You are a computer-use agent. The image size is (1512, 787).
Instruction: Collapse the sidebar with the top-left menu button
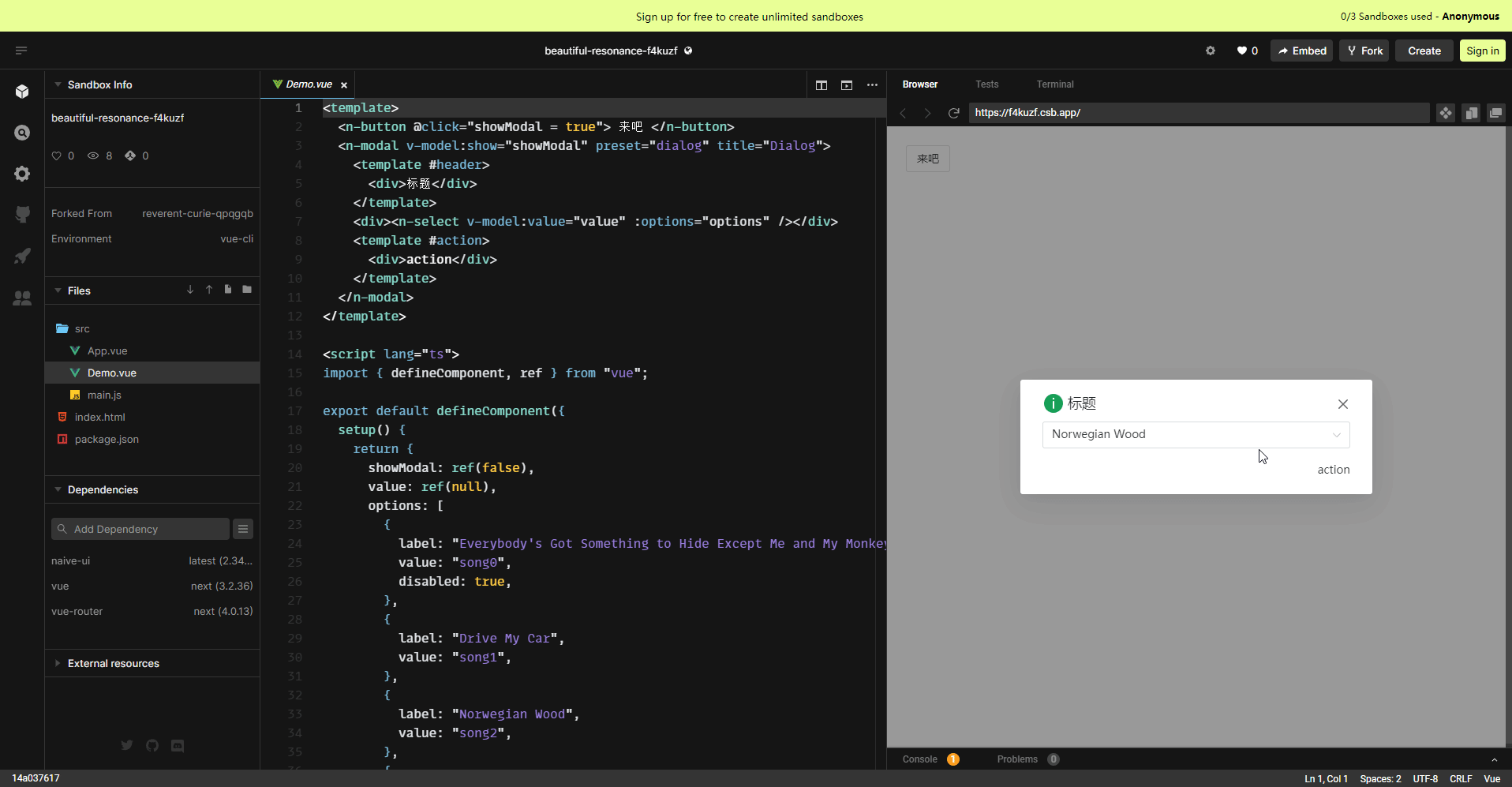[21, 50]
